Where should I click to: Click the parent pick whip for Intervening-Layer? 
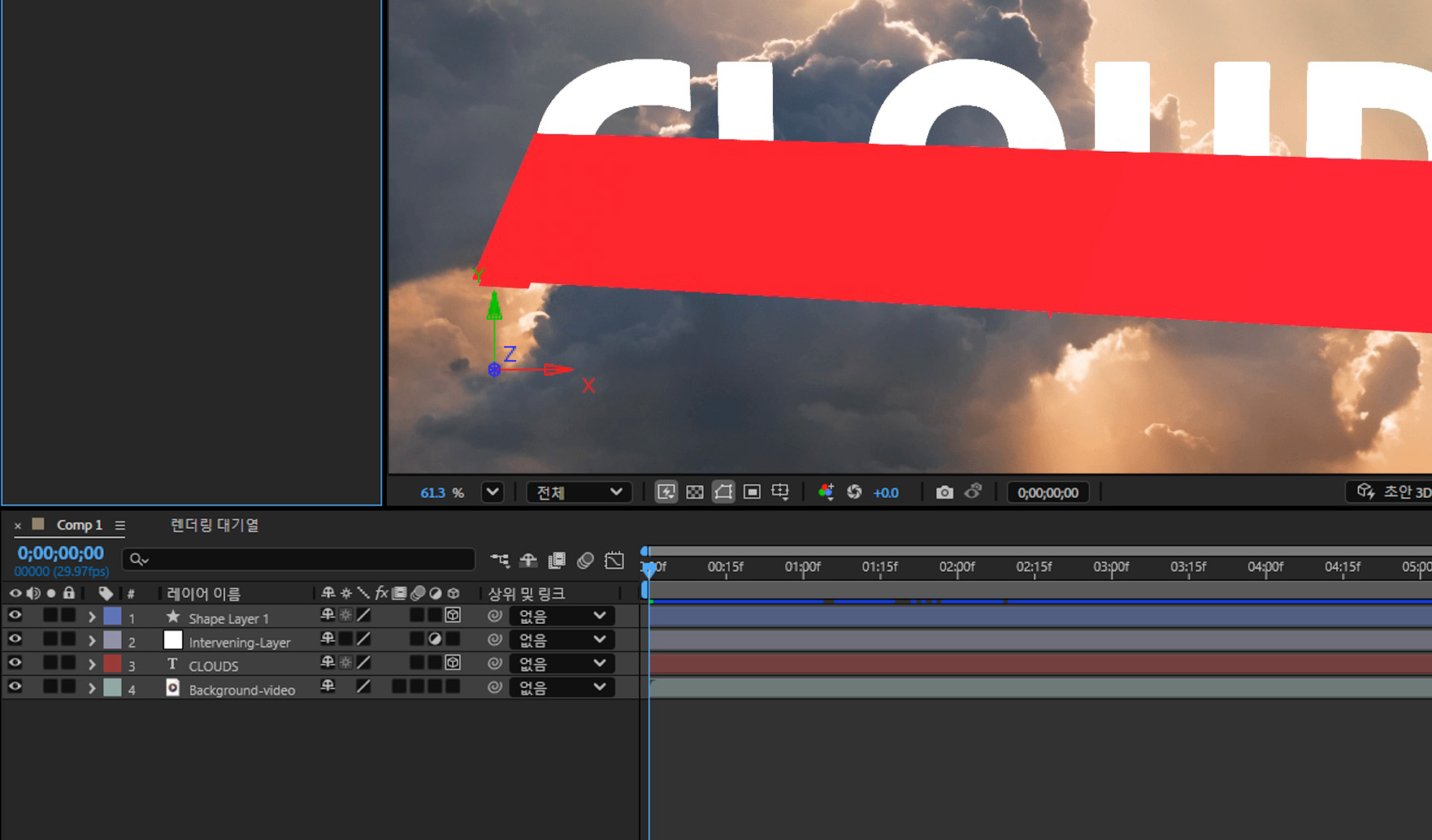[494, 640]
